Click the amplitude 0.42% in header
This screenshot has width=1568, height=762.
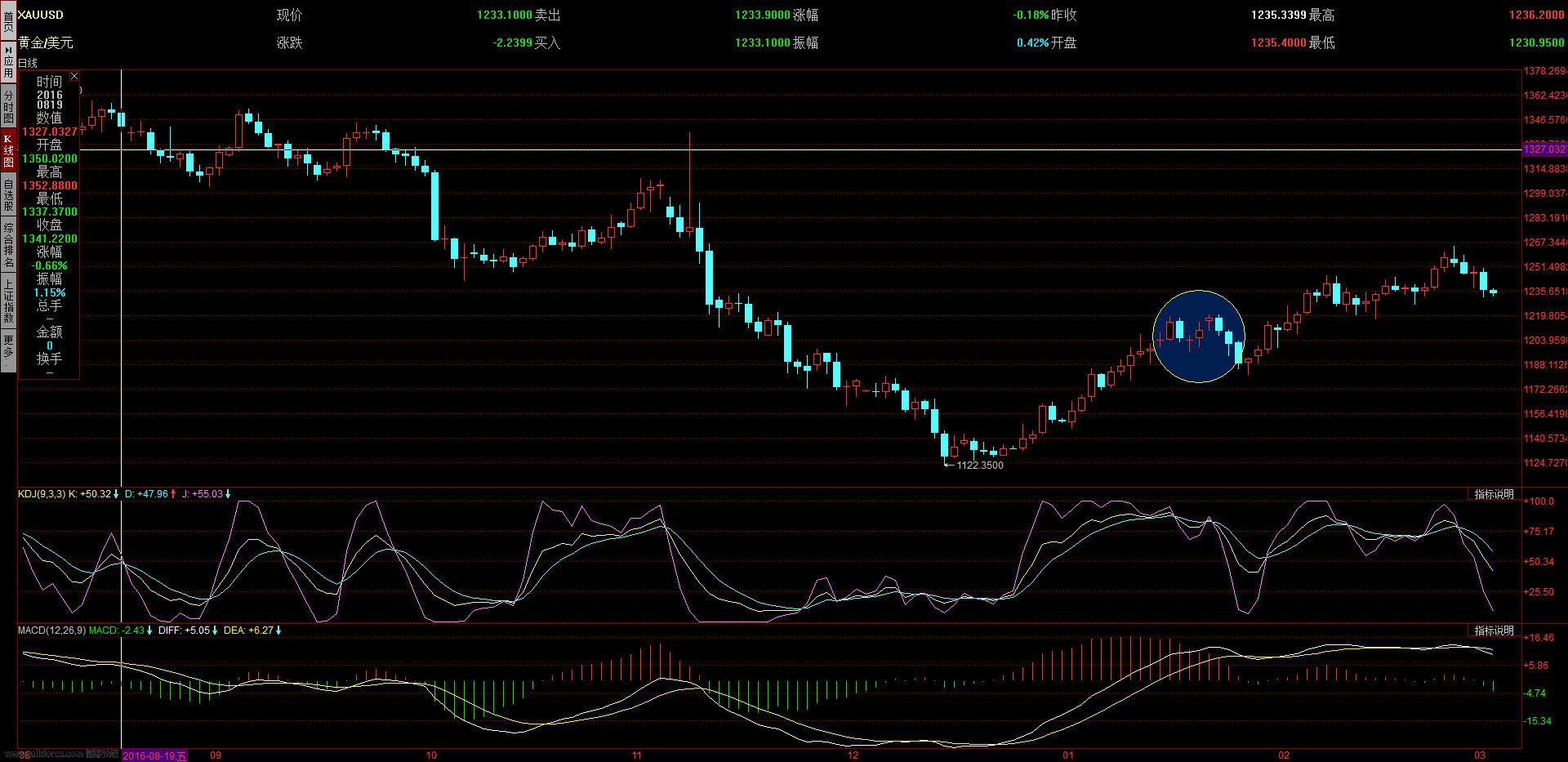1033,42
